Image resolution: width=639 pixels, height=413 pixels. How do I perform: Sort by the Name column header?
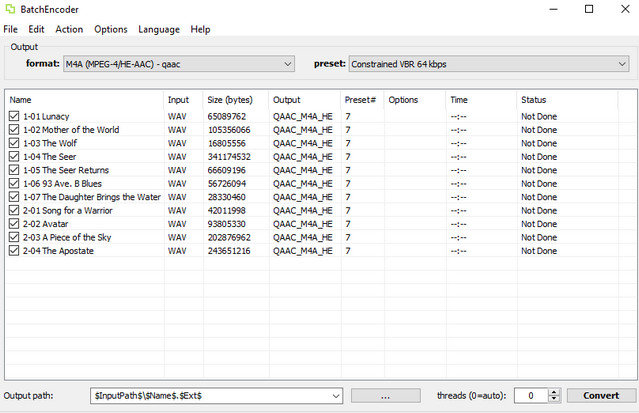click(x=85, y=100)
